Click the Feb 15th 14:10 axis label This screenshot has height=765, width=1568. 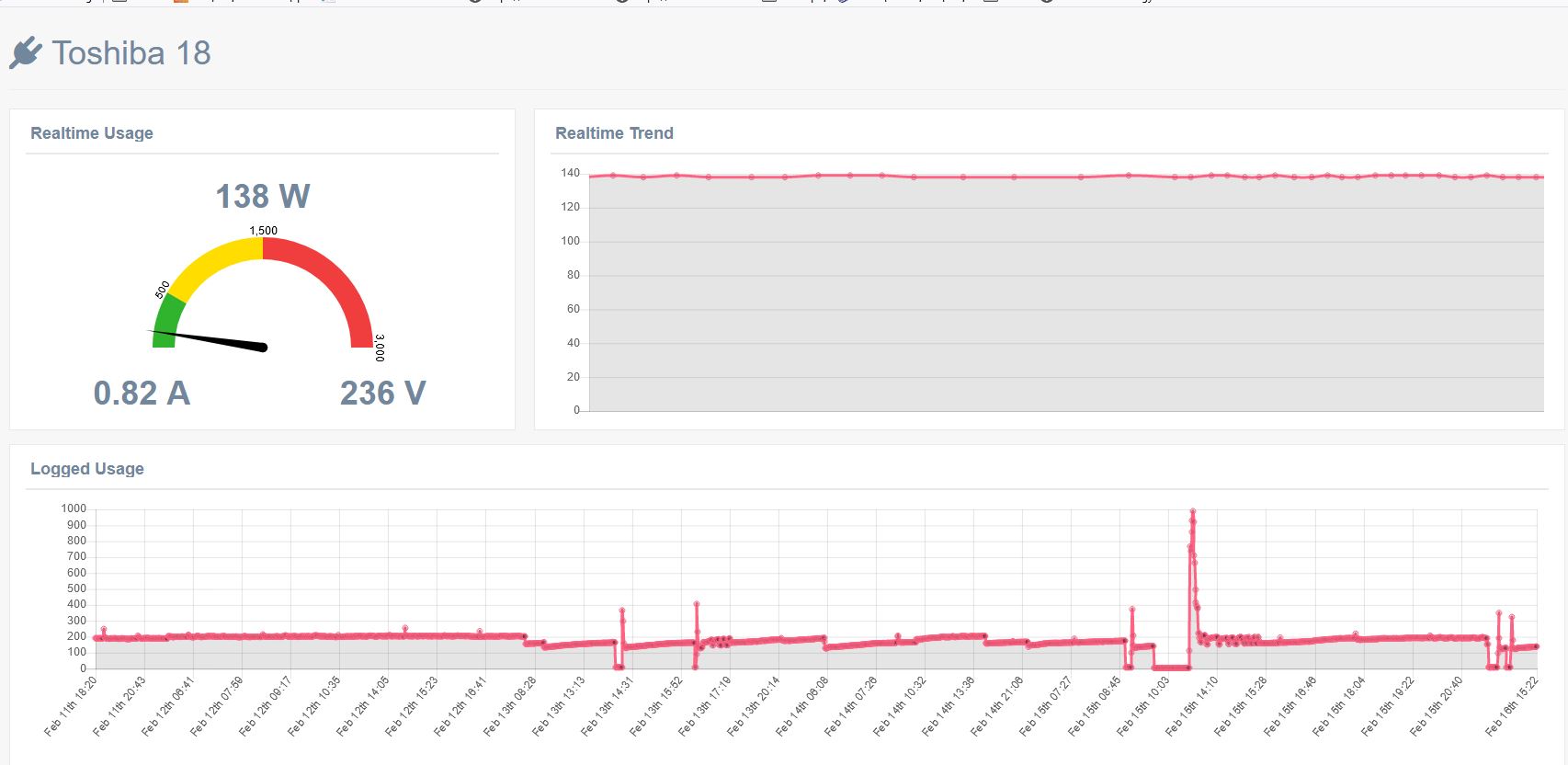[x=1192, y=706]
